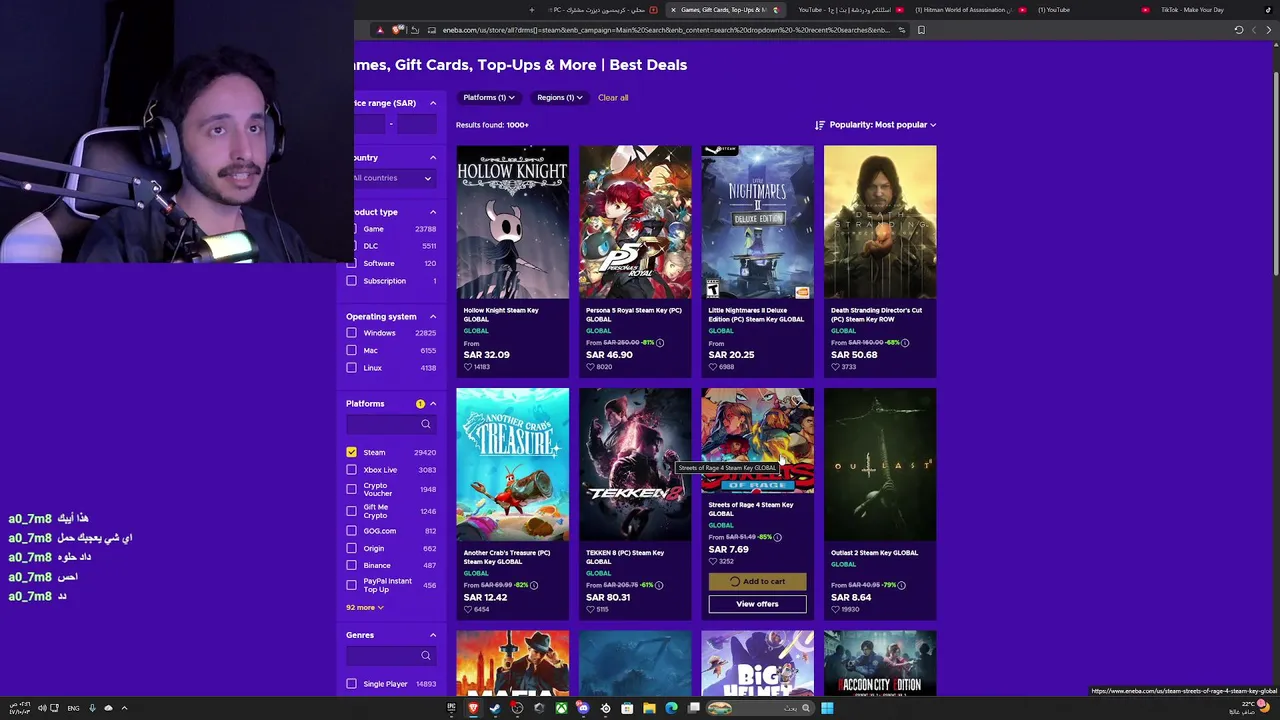The height and width of the screenshot is (720, 1280).
Task: Collapse the Genres filter section
Action: (433, 635)
